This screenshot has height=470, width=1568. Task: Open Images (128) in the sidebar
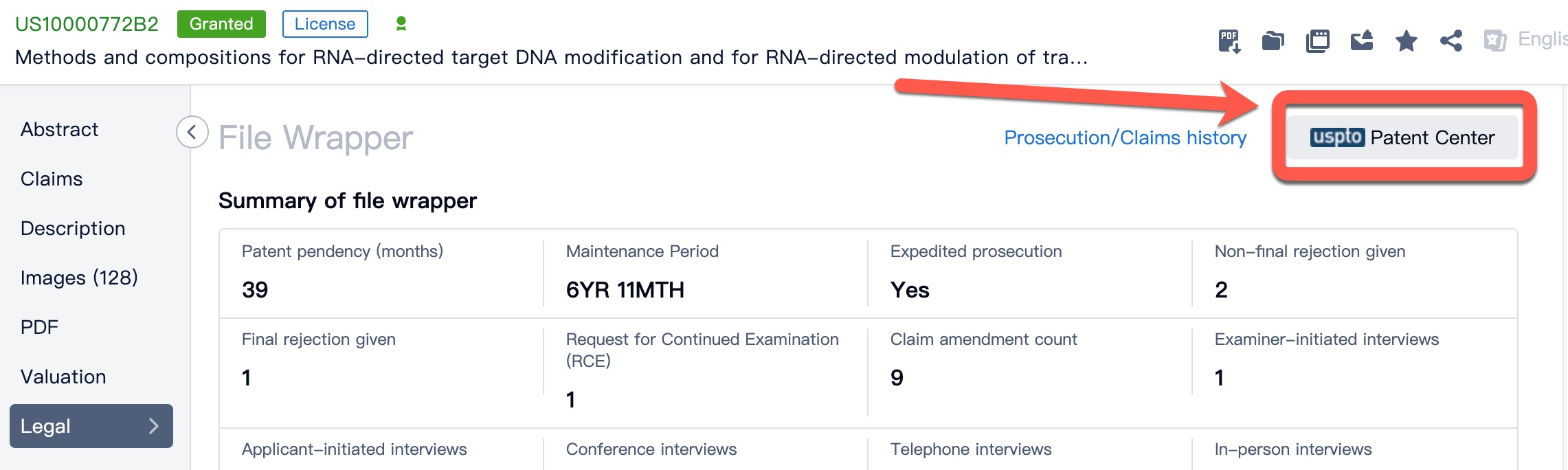[x=79, y=278]
